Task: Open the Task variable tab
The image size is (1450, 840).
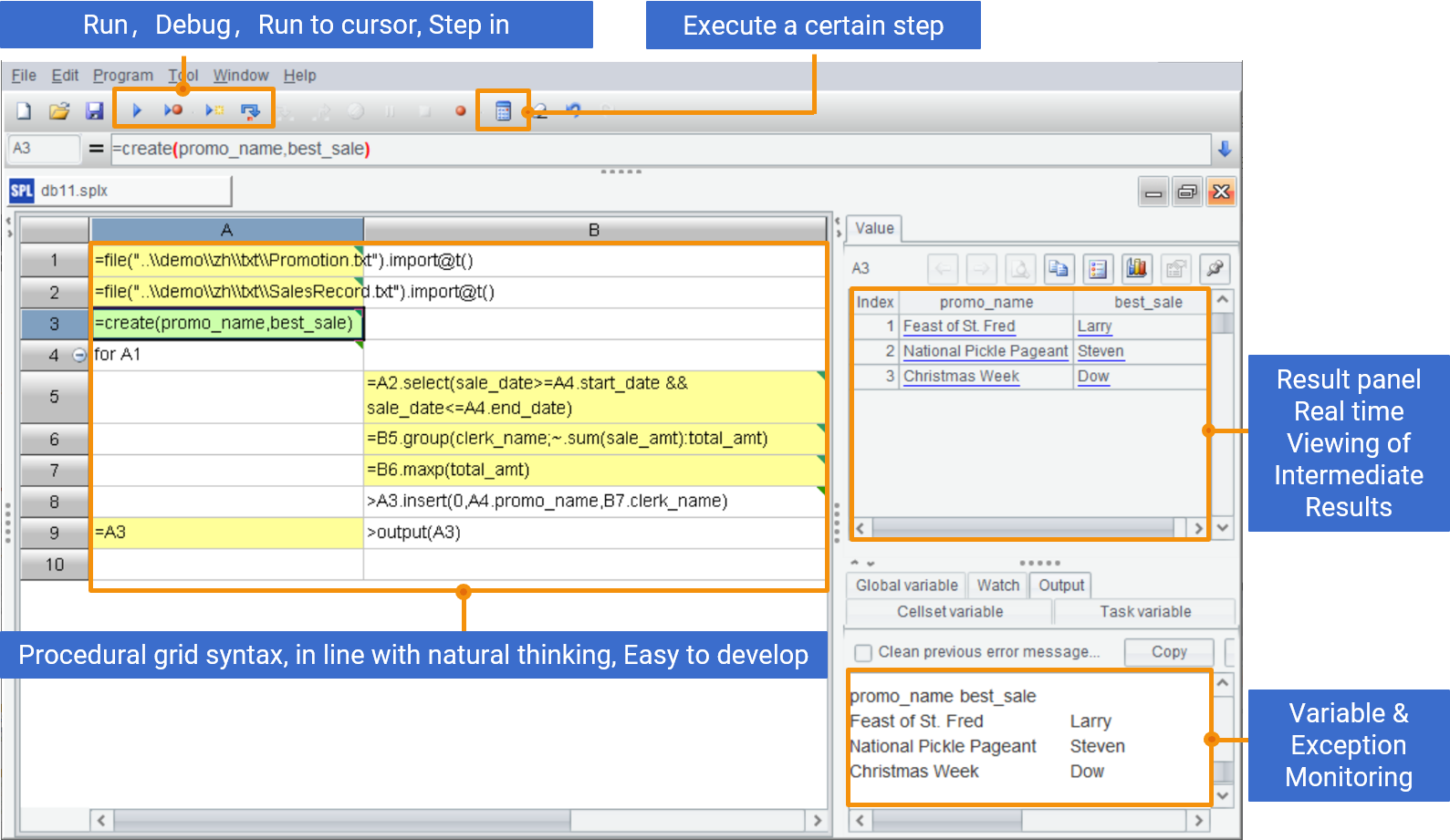Action: pyautogui.click(x=1145, y=612)
